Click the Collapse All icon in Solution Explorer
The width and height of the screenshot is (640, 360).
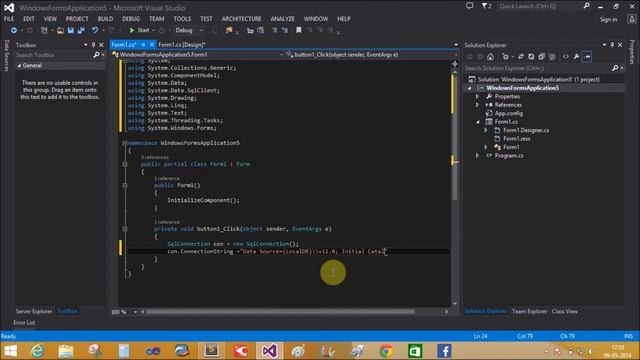coord(542,57)
